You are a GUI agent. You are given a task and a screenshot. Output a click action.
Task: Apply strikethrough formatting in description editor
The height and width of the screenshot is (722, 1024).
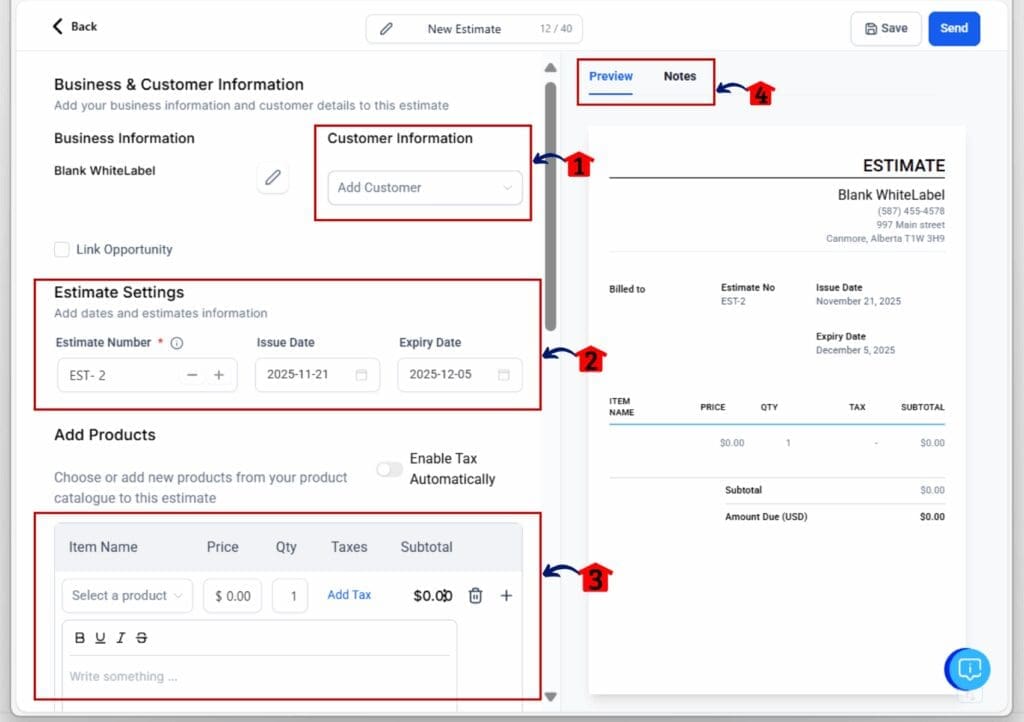pyautogui.click(x=140, y=638)
